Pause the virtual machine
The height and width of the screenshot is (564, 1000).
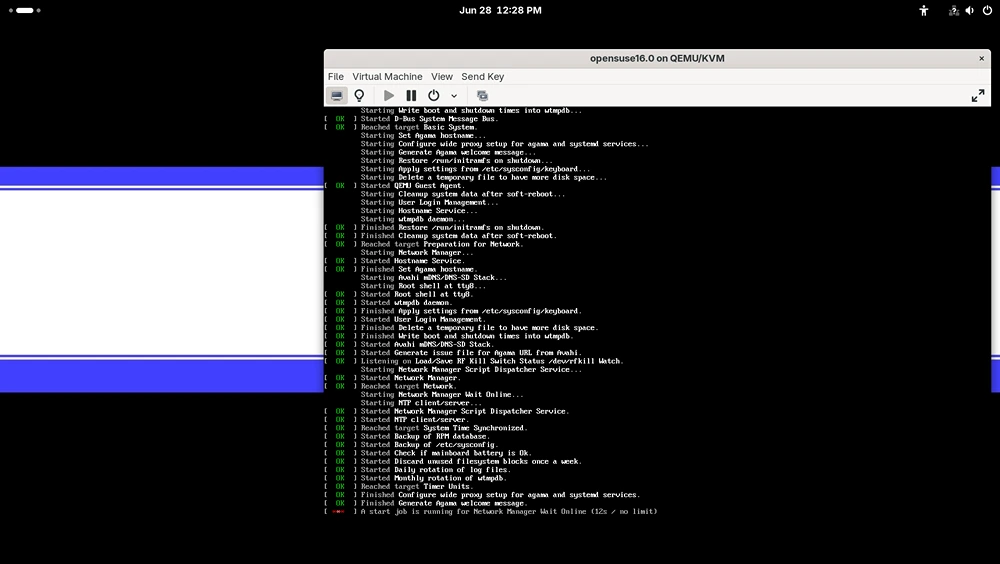tap(411, 96)
